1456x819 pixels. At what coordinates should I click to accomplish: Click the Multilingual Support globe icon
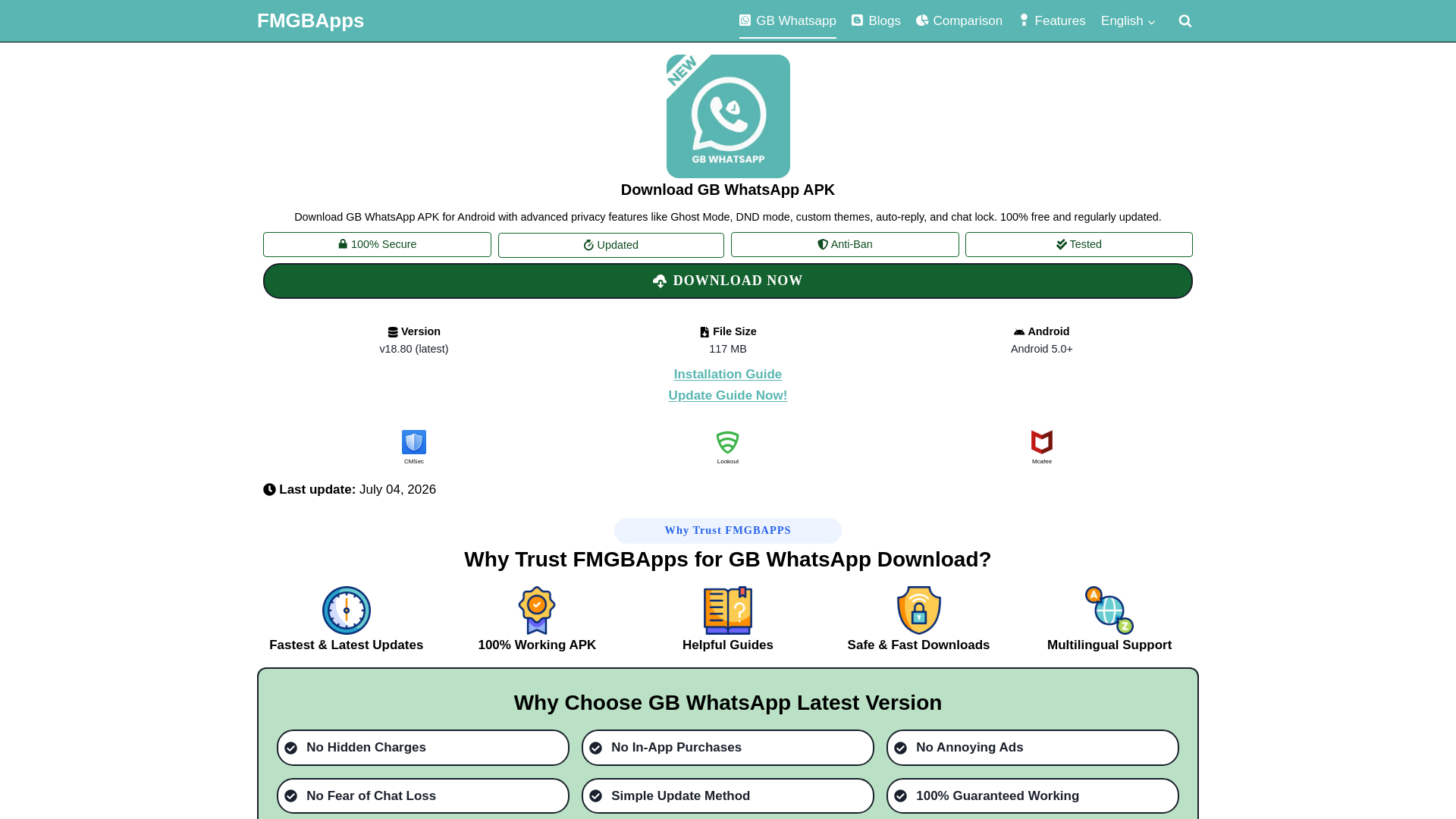pyautogui.click(x=1109, y=610)
